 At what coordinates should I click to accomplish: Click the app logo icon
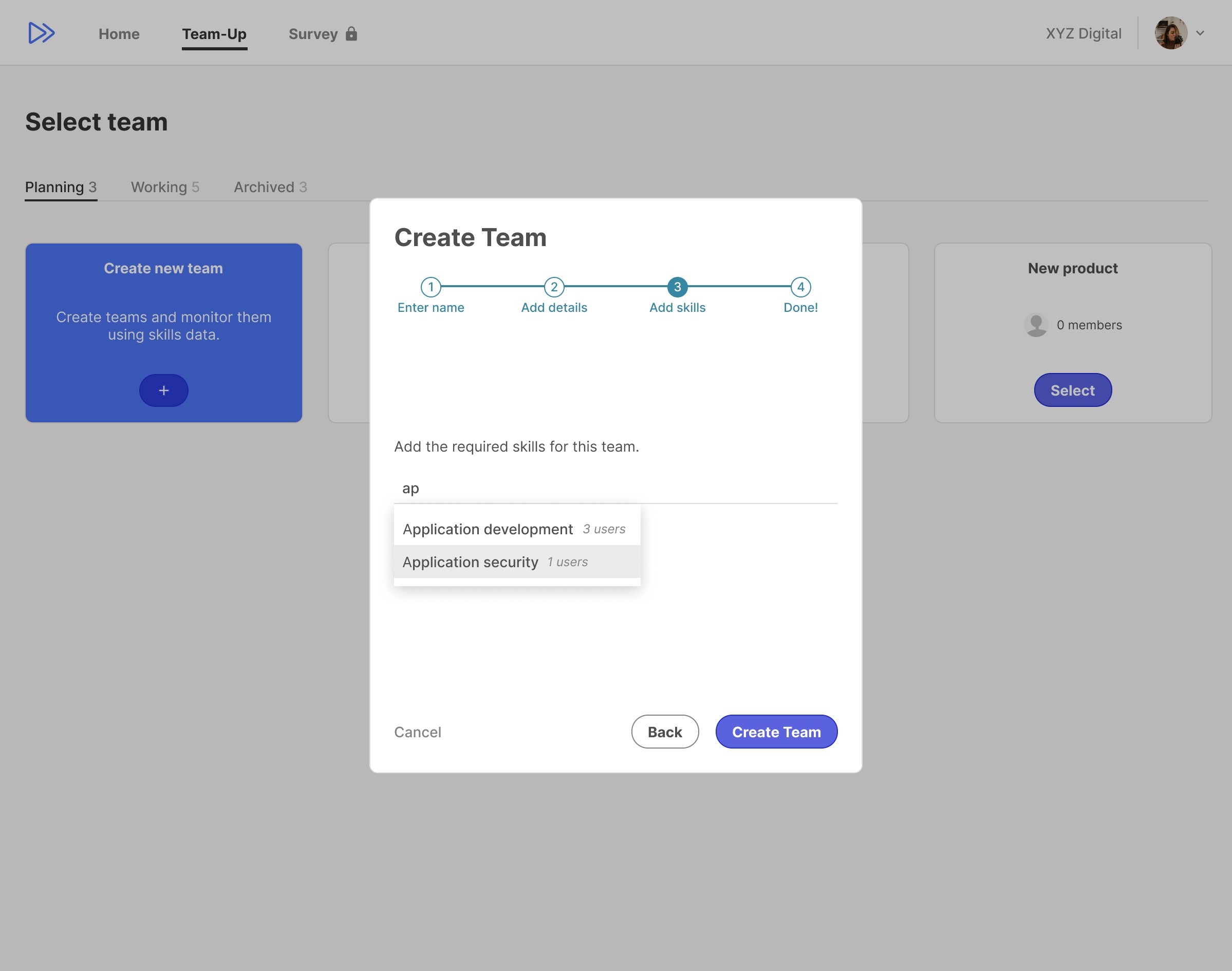coord(42,33)
